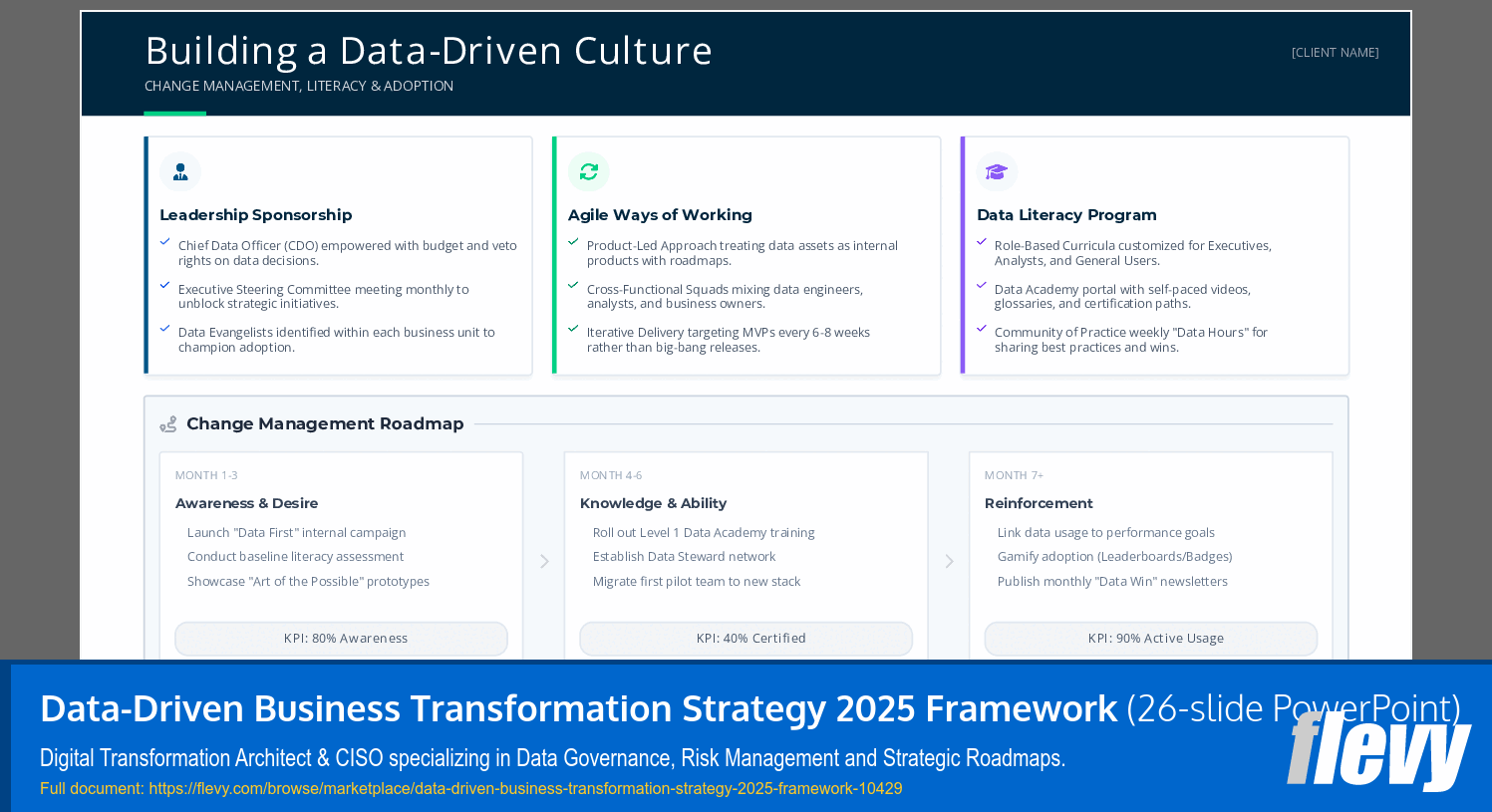Select the Leadership Sponsorship person icon
The image size is (1492, 812).
180,171
